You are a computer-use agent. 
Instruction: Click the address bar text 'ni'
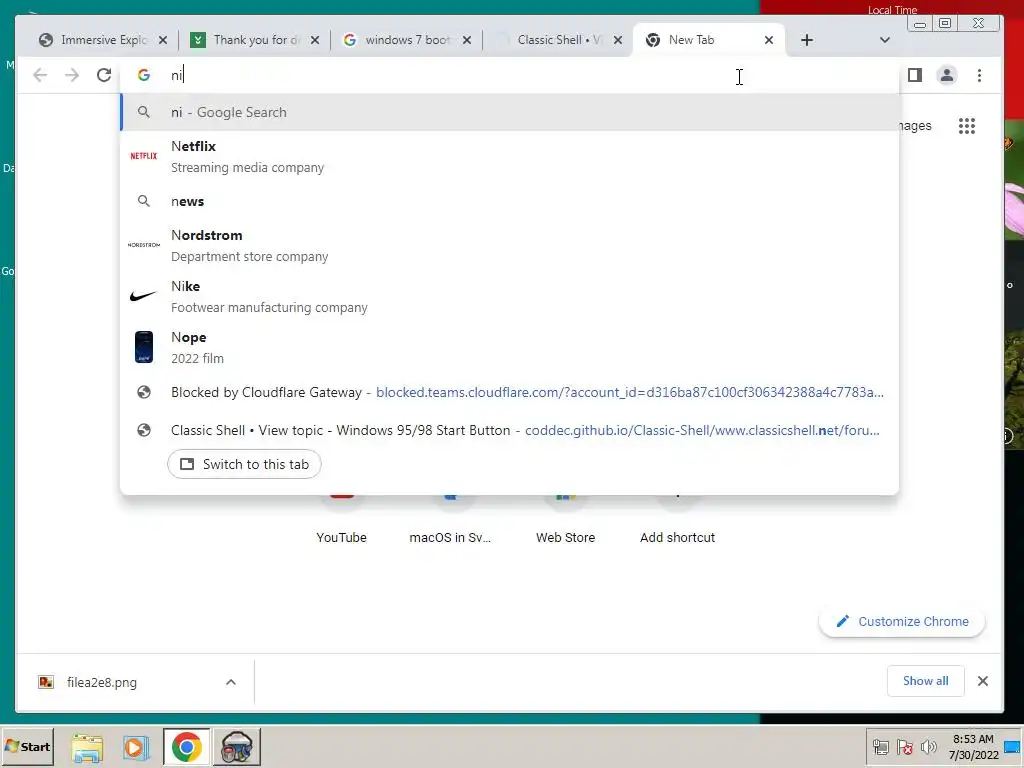point(176,75)
